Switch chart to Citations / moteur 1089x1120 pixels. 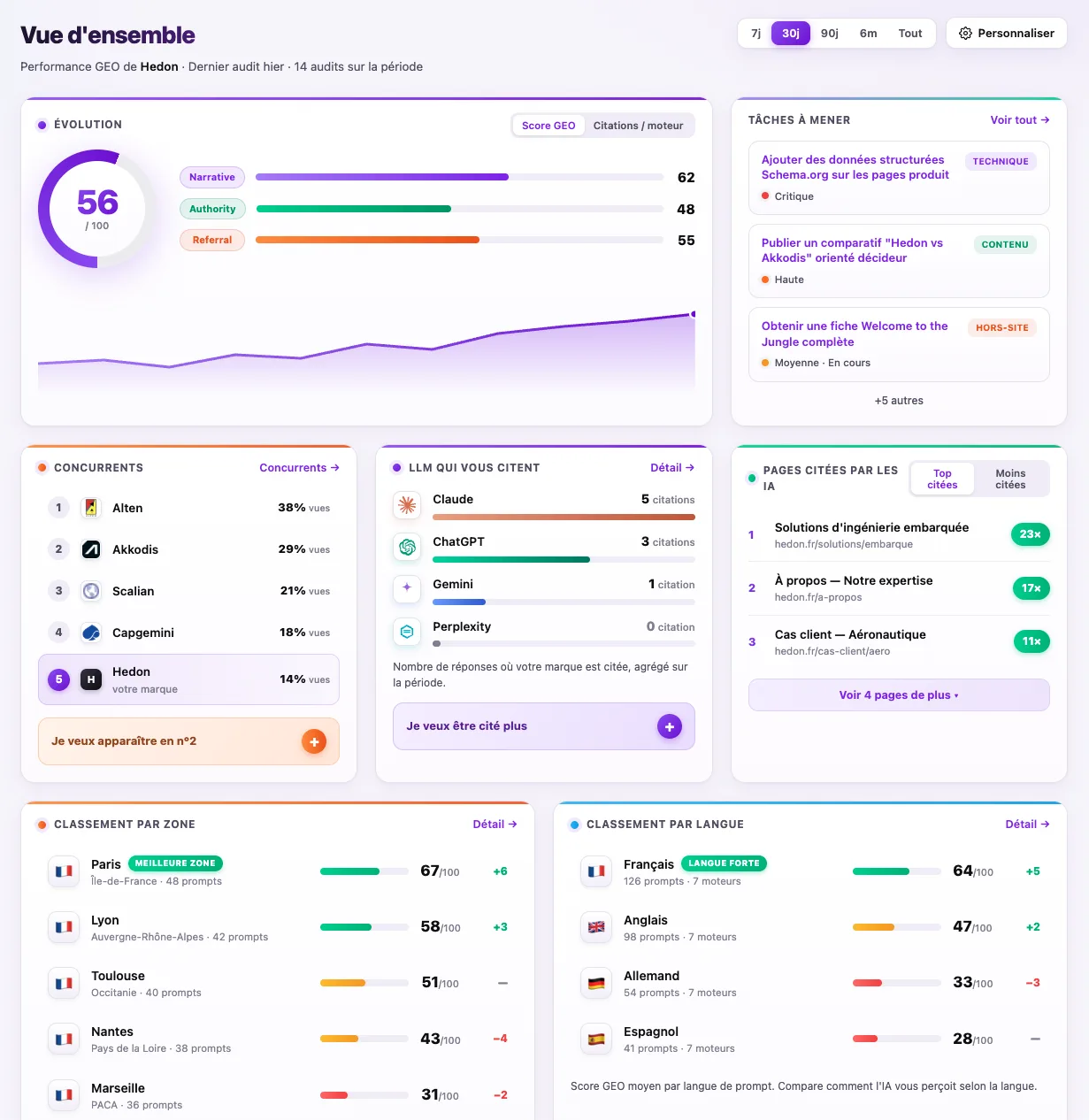(x=638, y=126)
